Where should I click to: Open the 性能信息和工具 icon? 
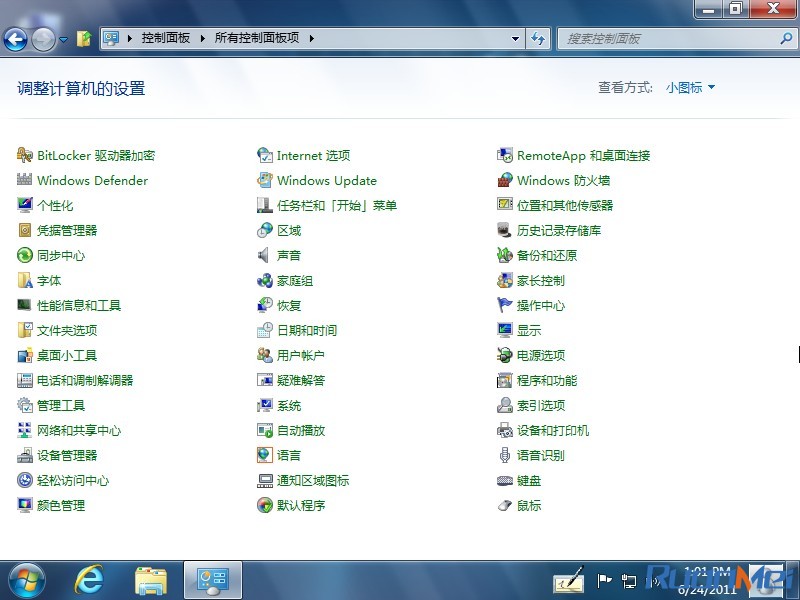pyautogui.click(x=24, y=305)
